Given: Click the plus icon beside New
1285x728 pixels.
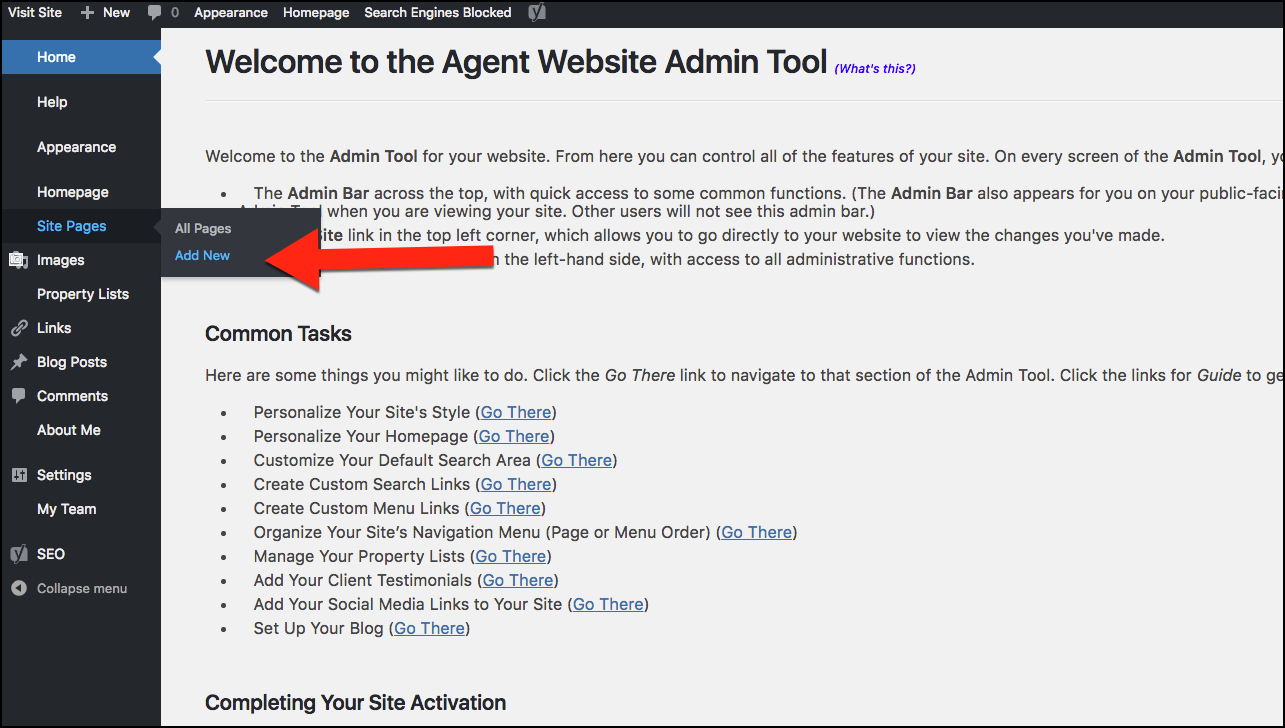Looking at the screenshot, I should [x=87, y=13].
